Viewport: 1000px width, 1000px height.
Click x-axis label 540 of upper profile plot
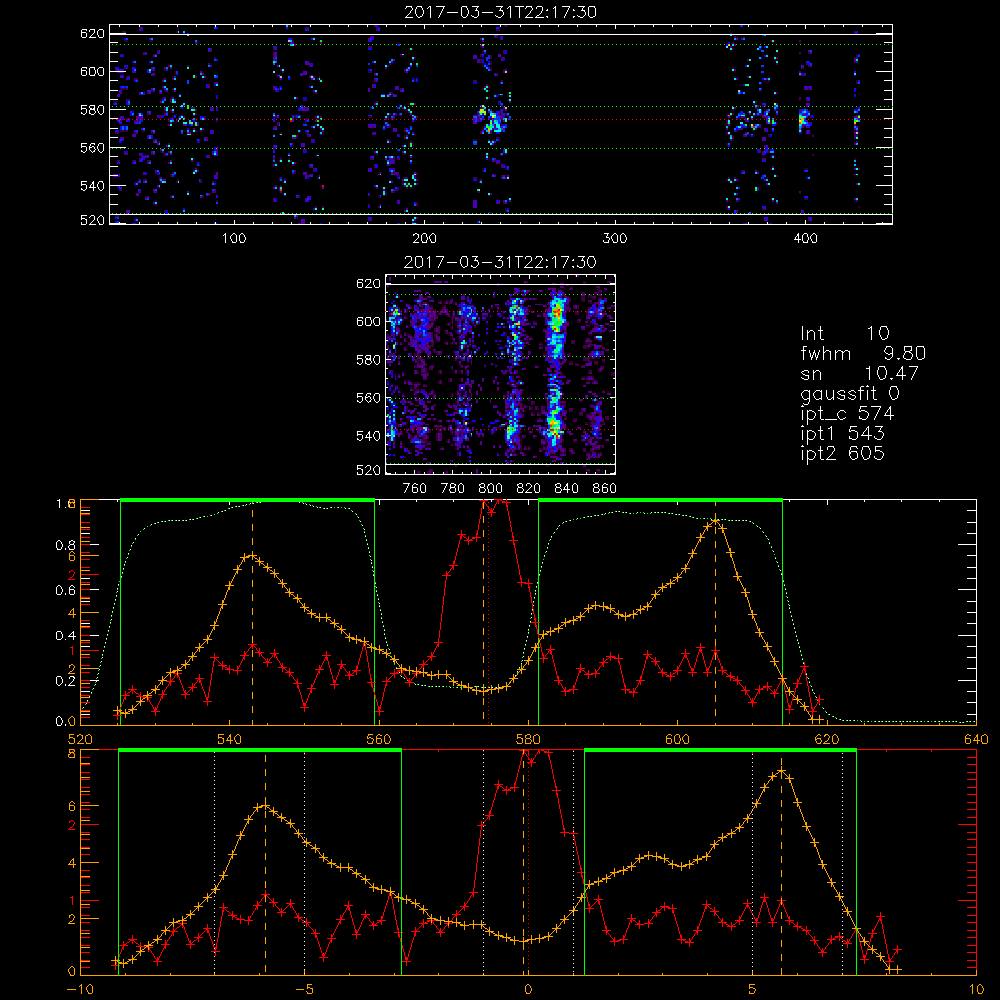pyautogui.click(x=229, y=740)
